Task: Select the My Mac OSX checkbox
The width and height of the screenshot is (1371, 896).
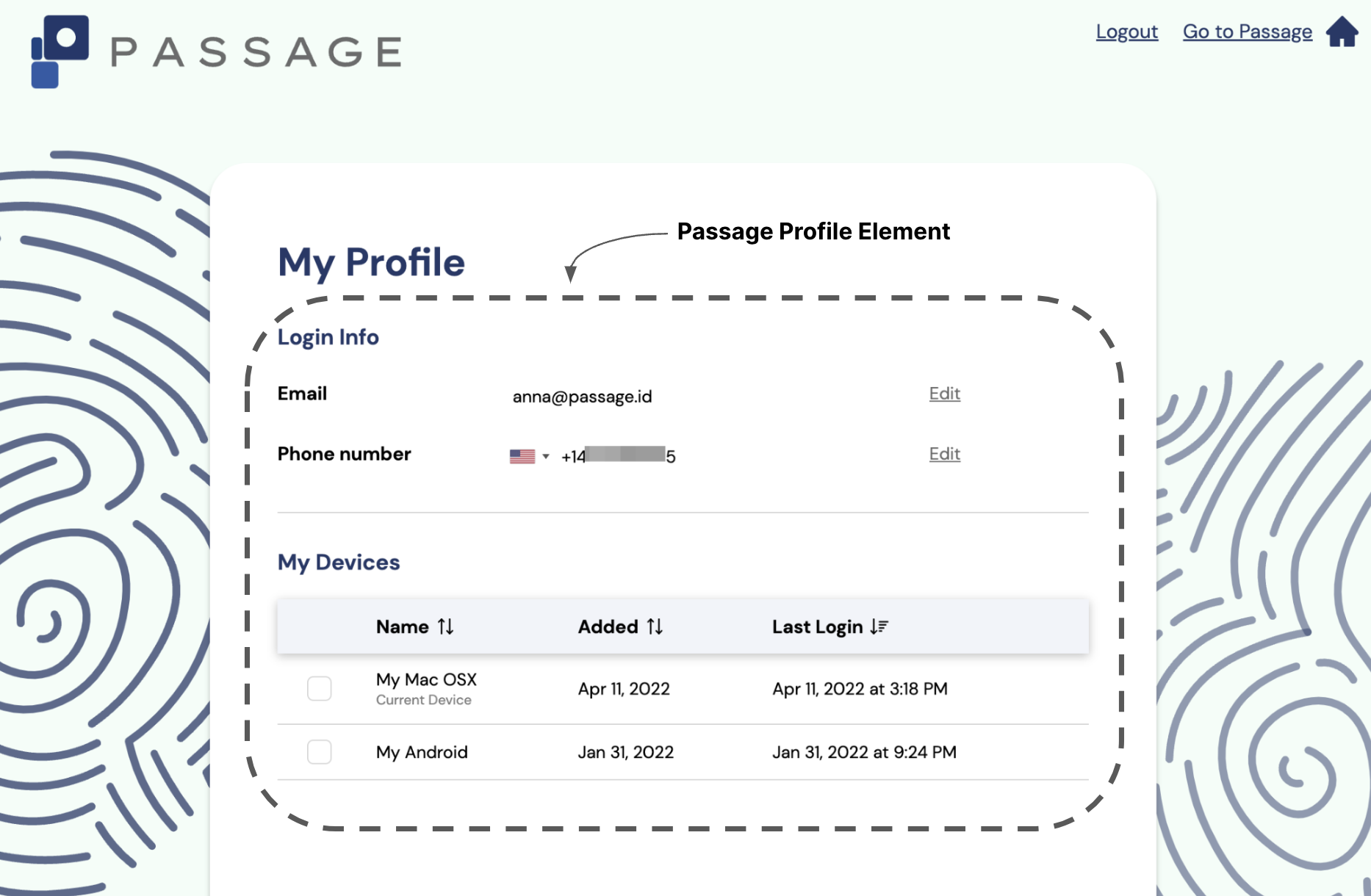Action: click(319, 689)
